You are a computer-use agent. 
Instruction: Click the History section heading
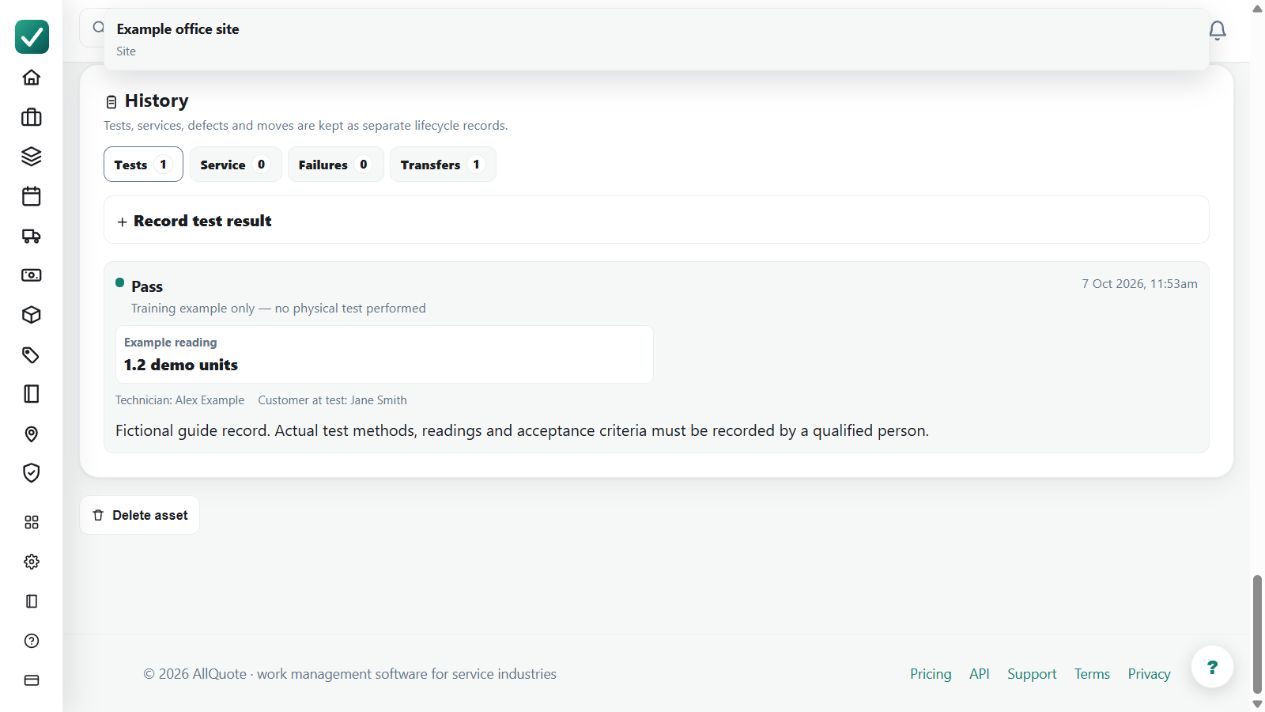click(156, 101)
